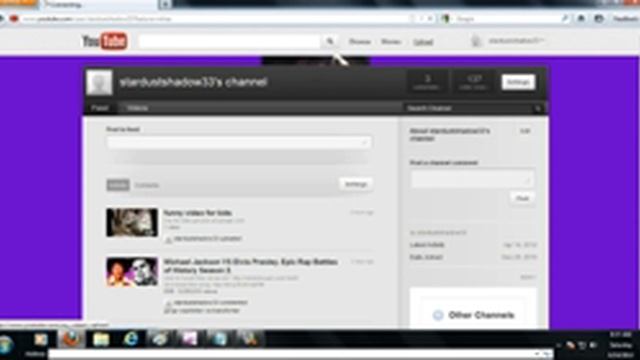Select the Comments filter tab

pyautogui.click(x=147, y=185)
